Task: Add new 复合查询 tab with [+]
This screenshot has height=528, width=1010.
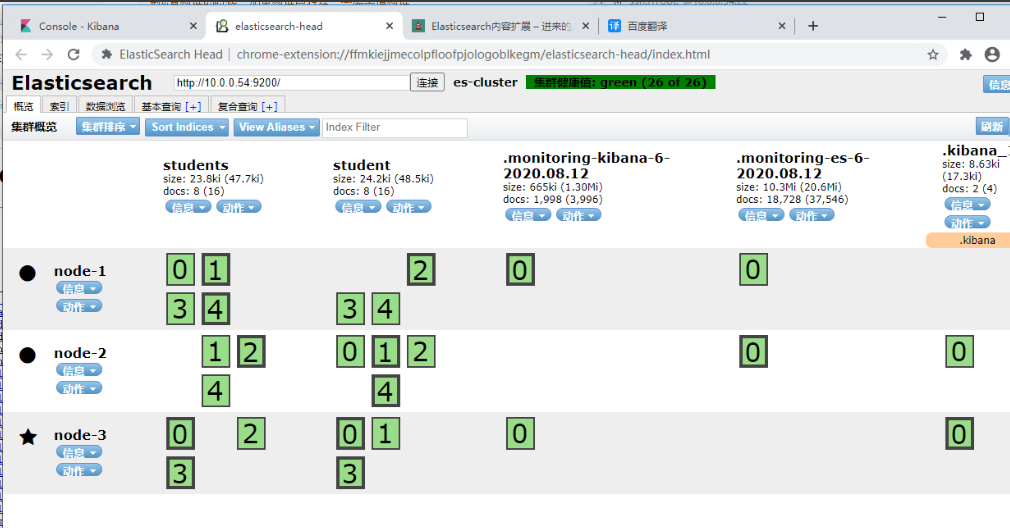Action: tap(270, 107)
